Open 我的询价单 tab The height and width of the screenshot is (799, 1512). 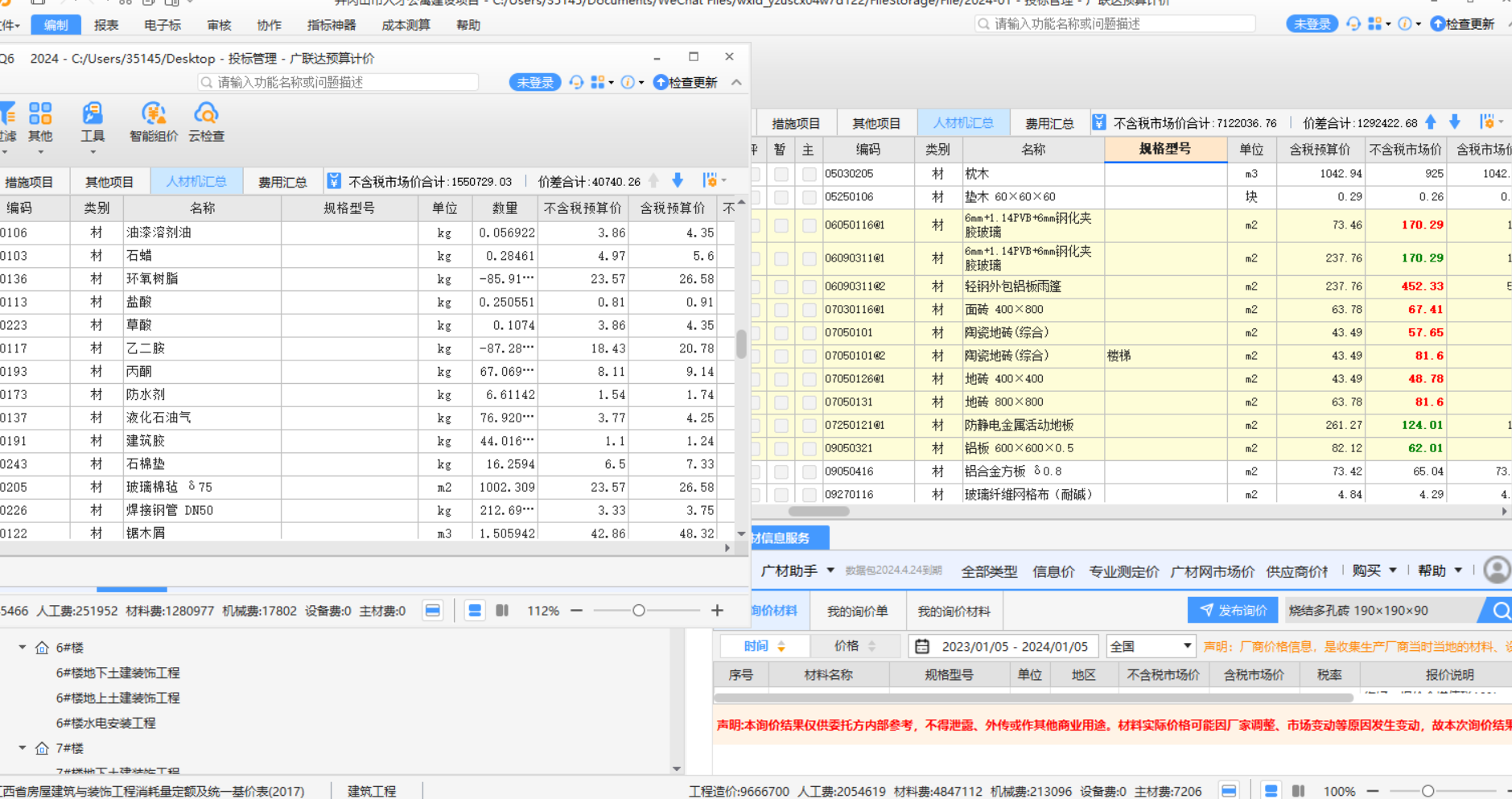pos(858,612)
